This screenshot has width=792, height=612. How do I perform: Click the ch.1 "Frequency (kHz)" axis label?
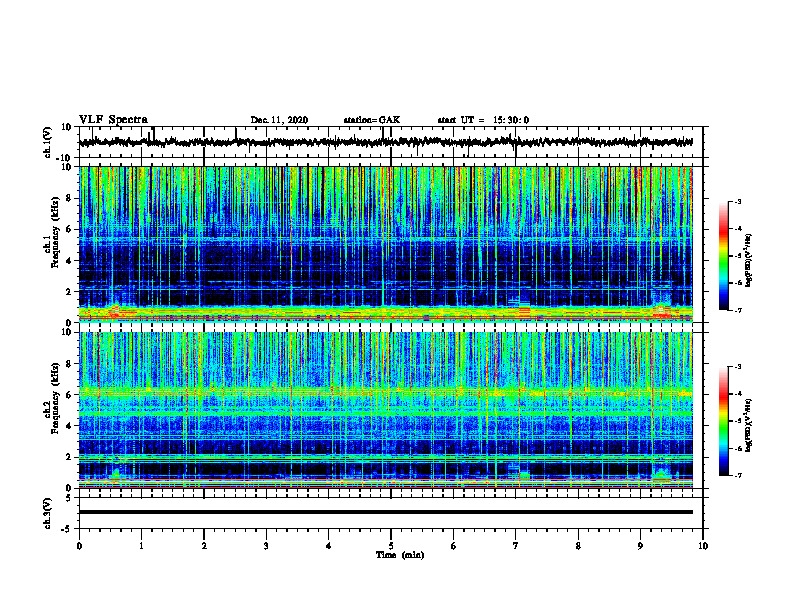pos(54,230)
